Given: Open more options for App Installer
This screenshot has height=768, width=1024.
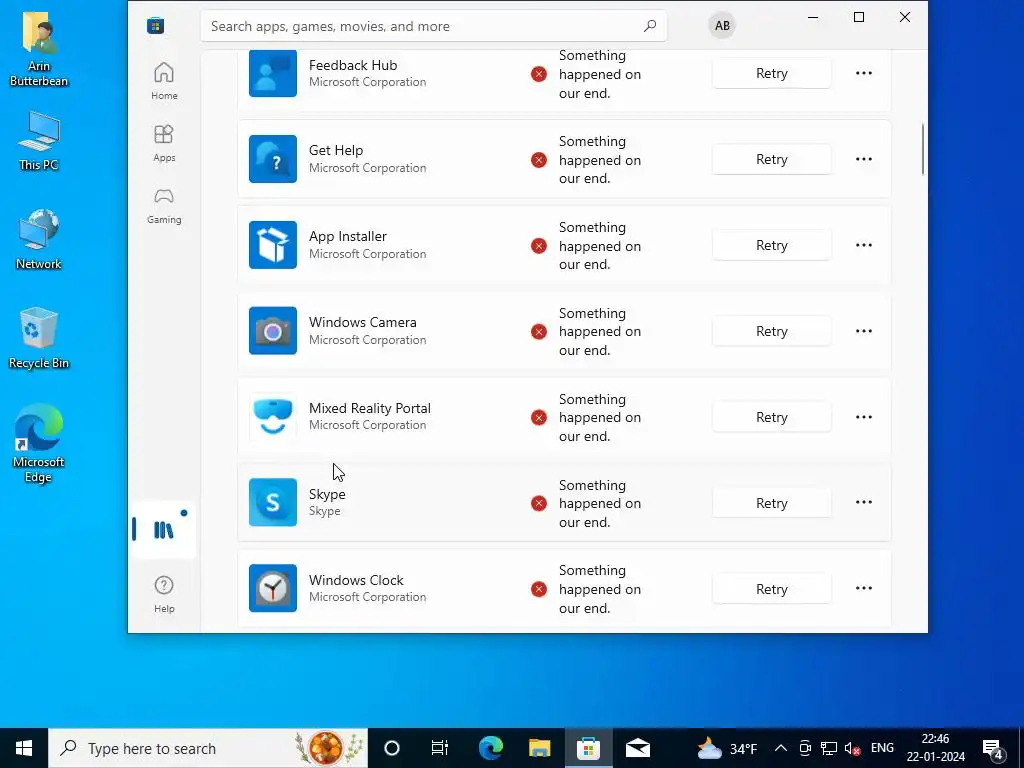Looking at the screenshot, I should (x=863, y=245).
